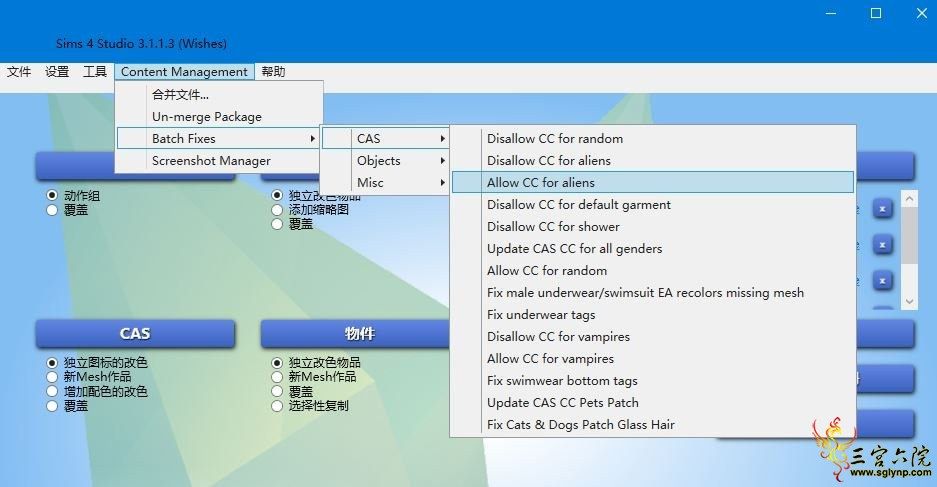The height and width of the screenshot is (487, 937).
Task: Open the 设置 menu
Action: click(x=57, y=72)
